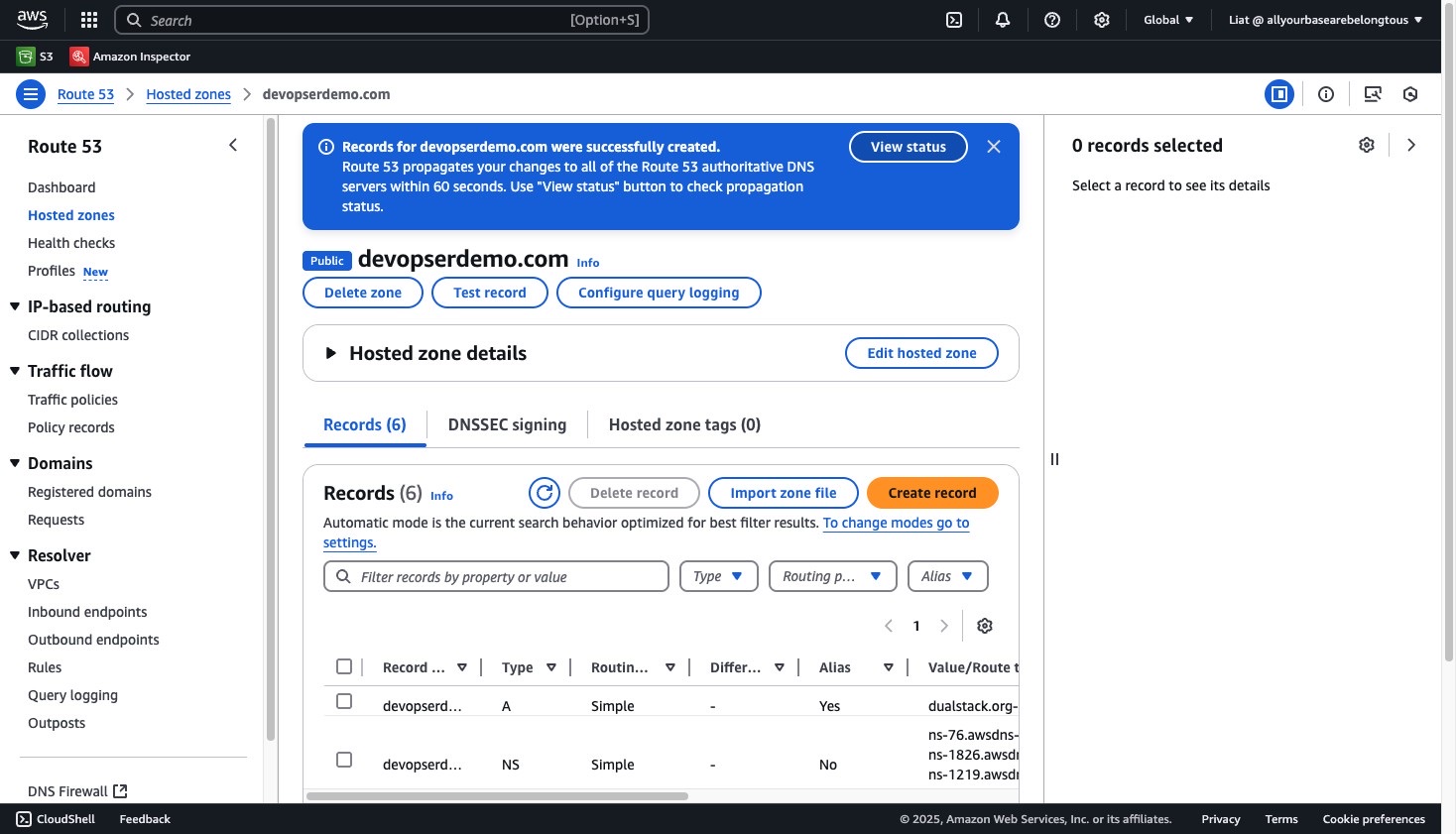Screen dimensions: 1456x834
Task: Click the Import zone file button
Action: (784, 493)
